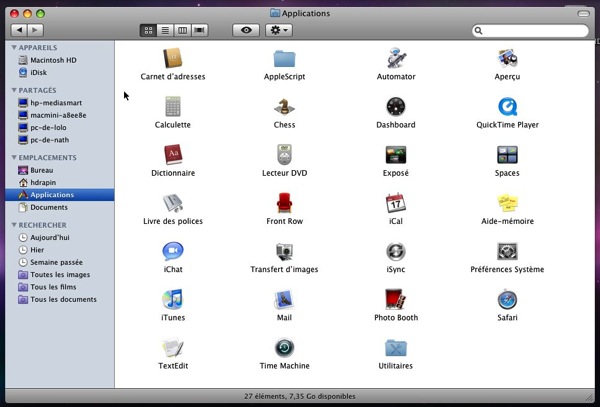Select the Time Machine icon
The image size is (600, 407).
(284, 347)
